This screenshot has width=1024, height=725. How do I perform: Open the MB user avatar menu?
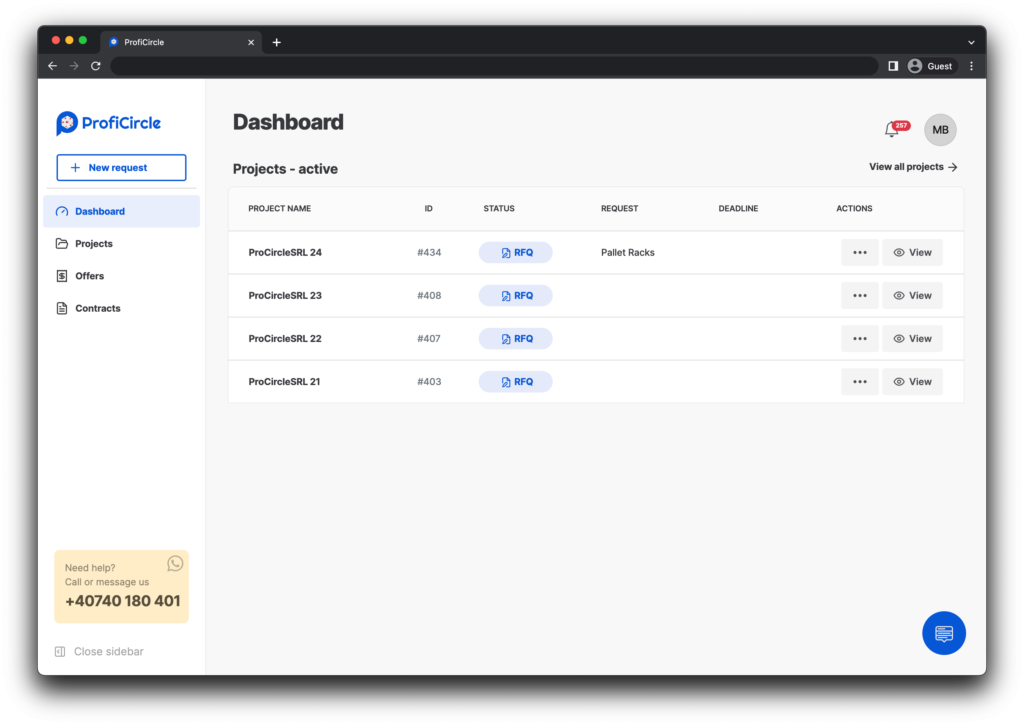coord(940,130)
